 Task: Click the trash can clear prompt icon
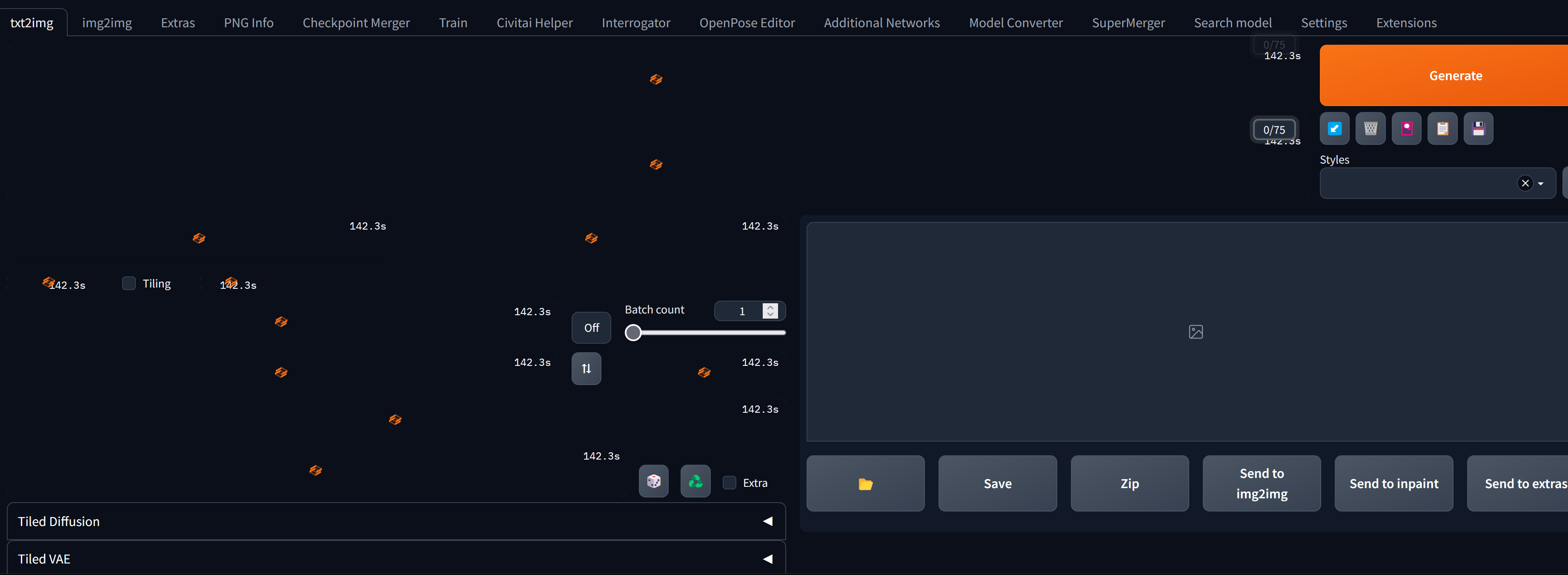pos(1370,129)
